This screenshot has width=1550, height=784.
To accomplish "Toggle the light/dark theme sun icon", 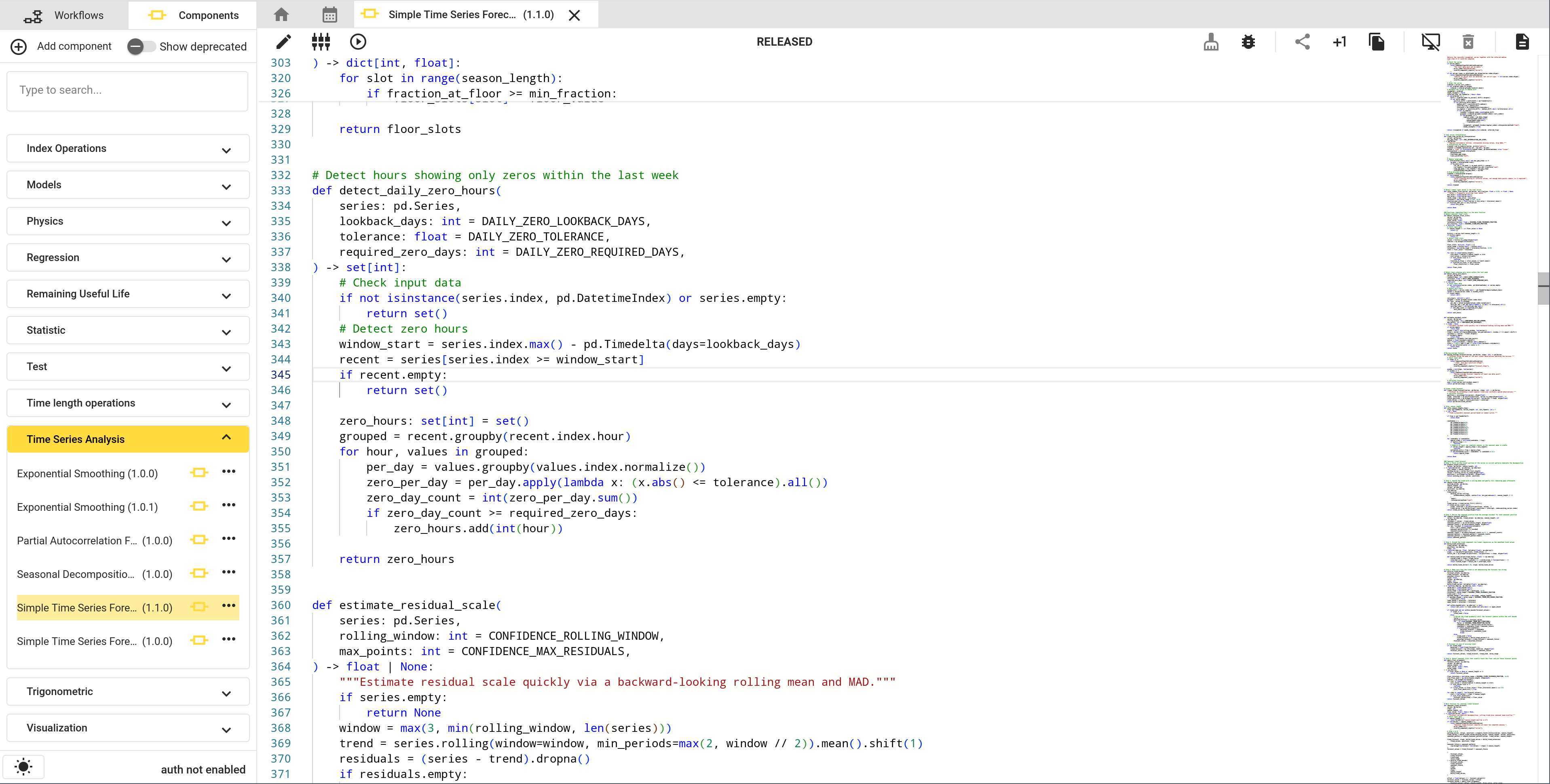I will (x=23, y=766).
